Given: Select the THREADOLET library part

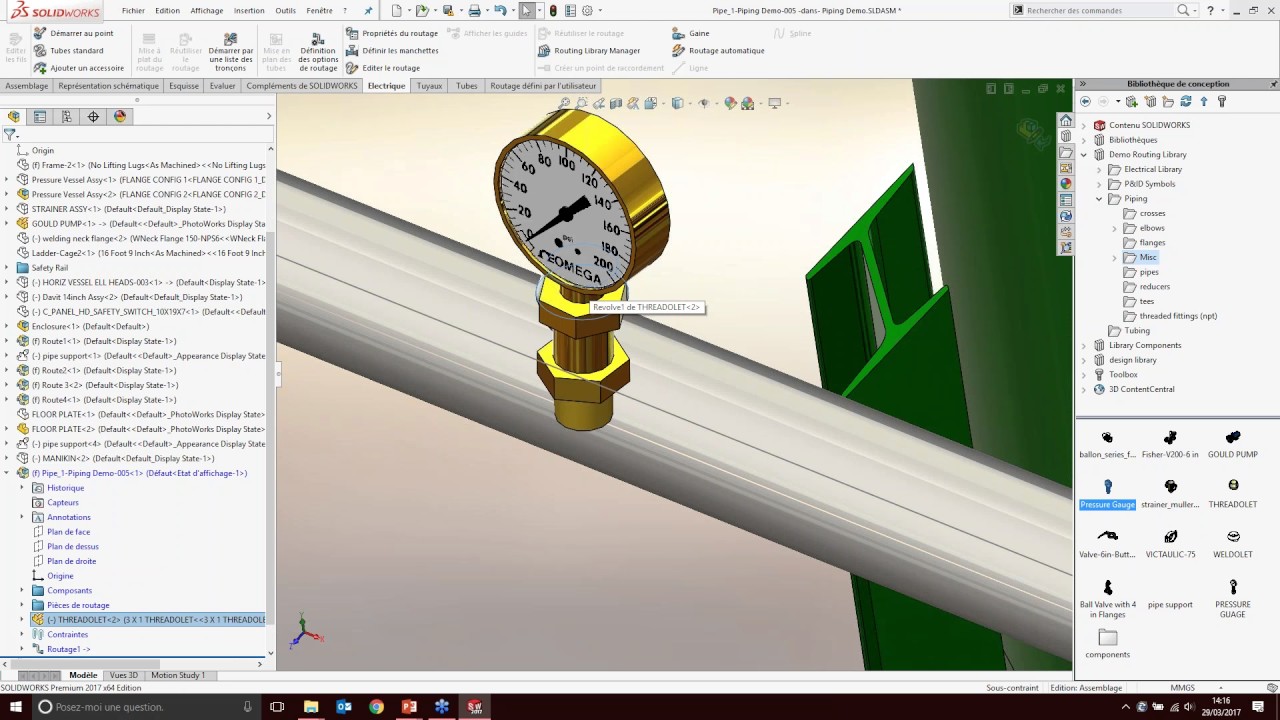Looking at the screenshot, I should click(x=1233, y=494).
